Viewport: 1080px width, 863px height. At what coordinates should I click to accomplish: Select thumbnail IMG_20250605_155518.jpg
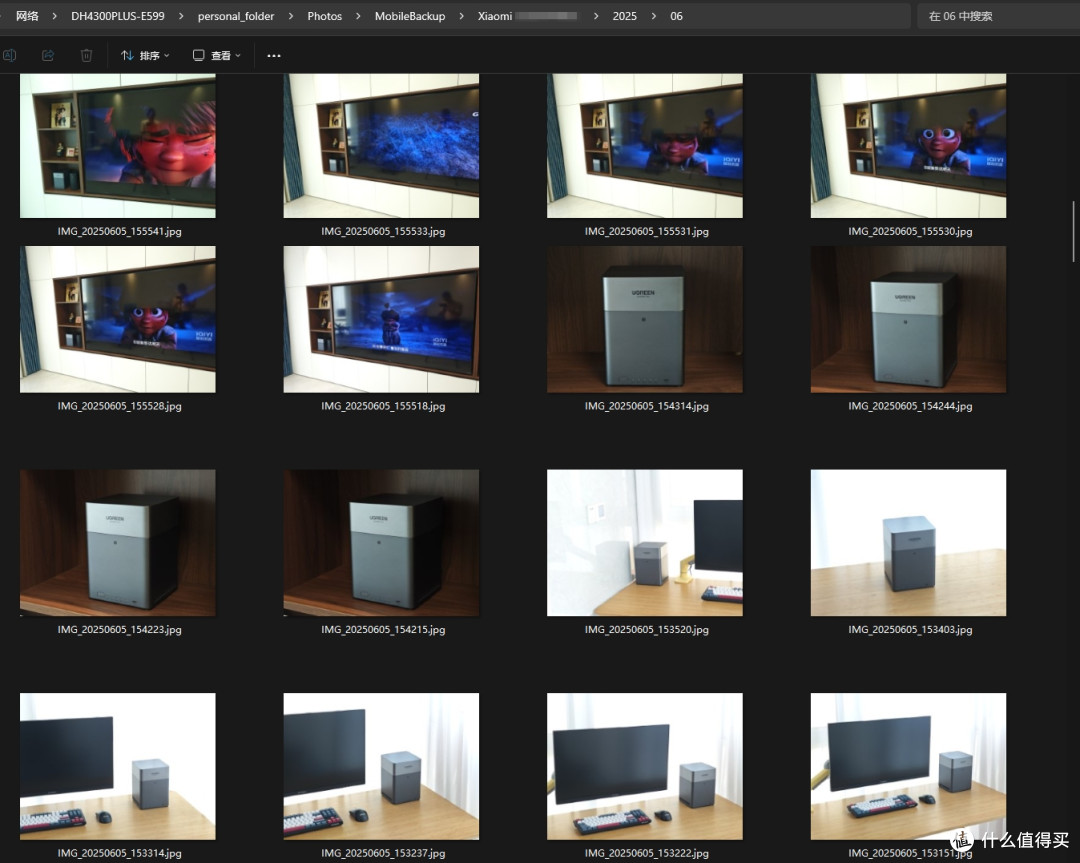(x=381, y=320)
